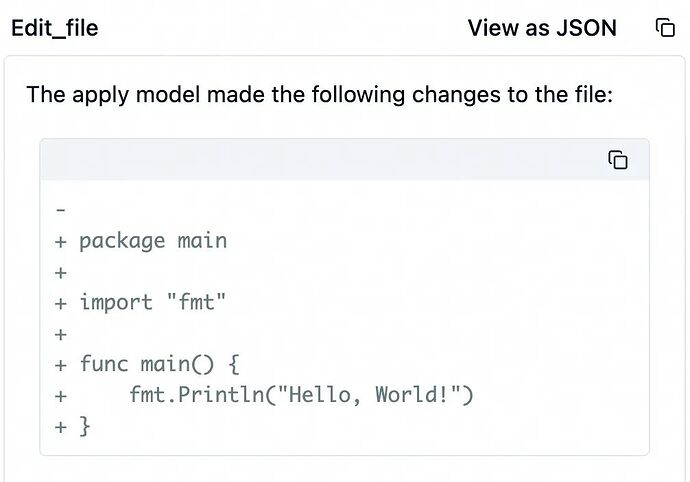Image resolution: width=690 pixels, height=482 pixels.
Task: Click the blank added line after package main
Action: click(x=61, y=272)
